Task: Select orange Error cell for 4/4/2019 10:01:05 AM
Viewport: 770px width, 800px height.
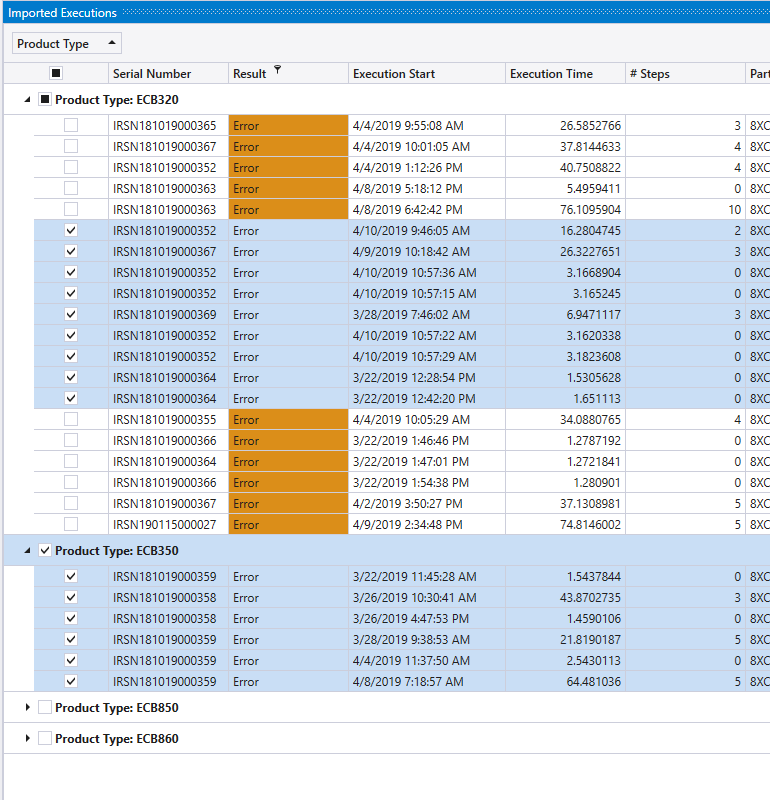Action: (288, 146)
